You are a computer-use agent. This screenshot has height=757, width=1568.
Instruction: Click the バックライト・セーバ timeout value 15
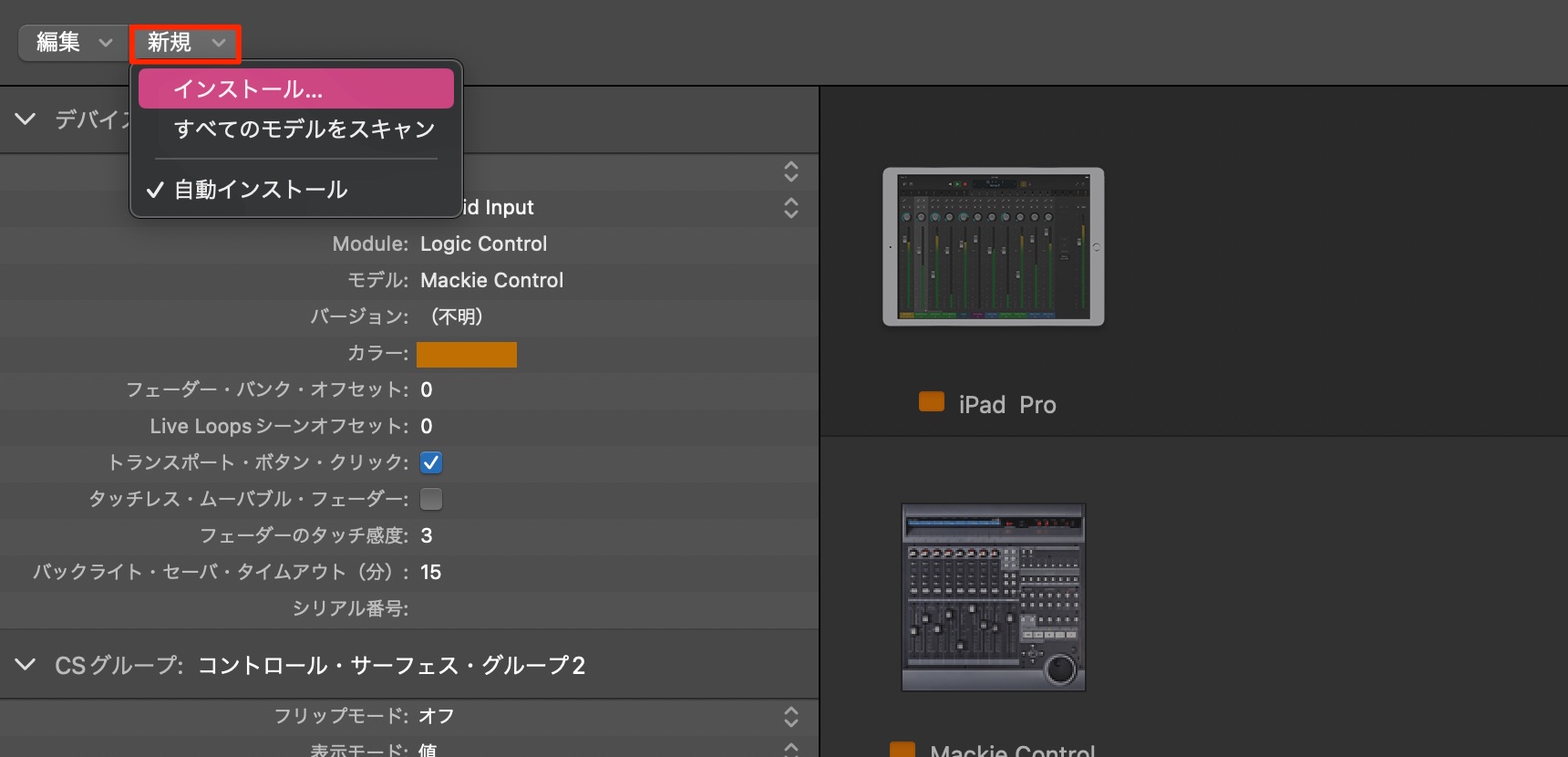[x=430, y=572]
